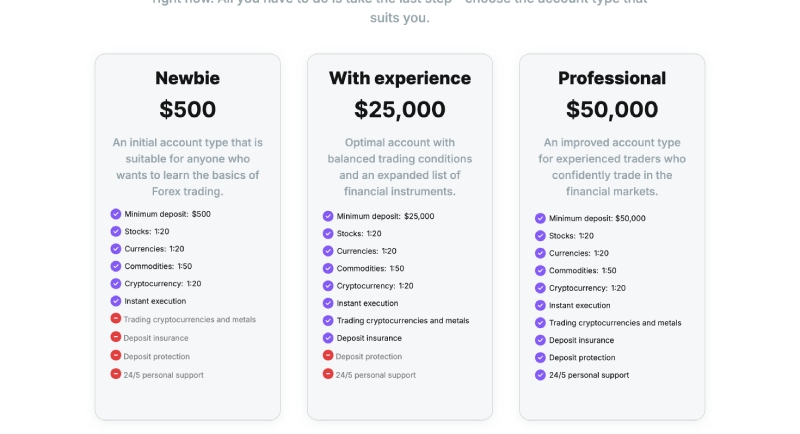Screen dimensions: 800x434
Task: Click Newbie Deposit protection feature text
Action: click(x=156, y=356)
